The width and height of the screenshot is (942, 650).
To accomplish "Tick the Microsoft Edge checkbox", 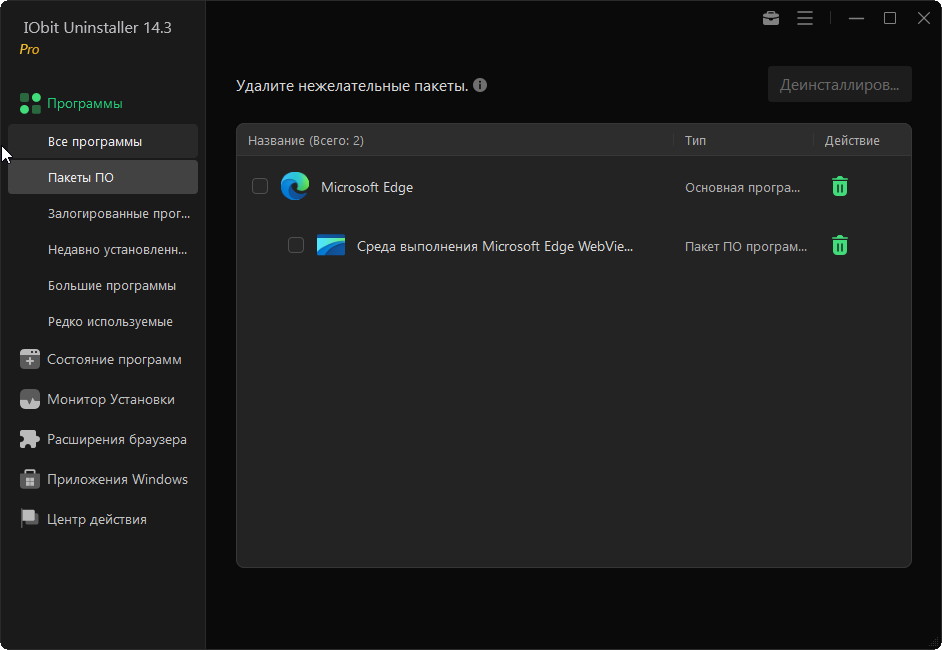I will (x=260, y=186).
